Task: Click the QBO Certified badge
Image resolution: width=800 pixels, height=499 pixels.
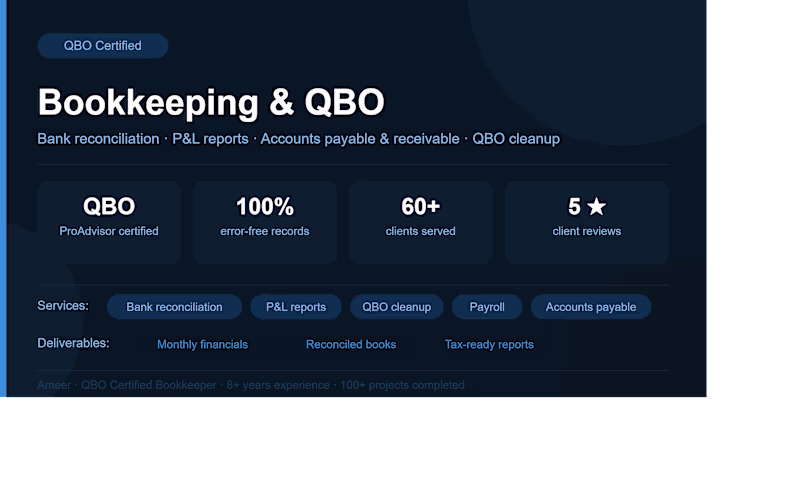Action: click(103, 46)
